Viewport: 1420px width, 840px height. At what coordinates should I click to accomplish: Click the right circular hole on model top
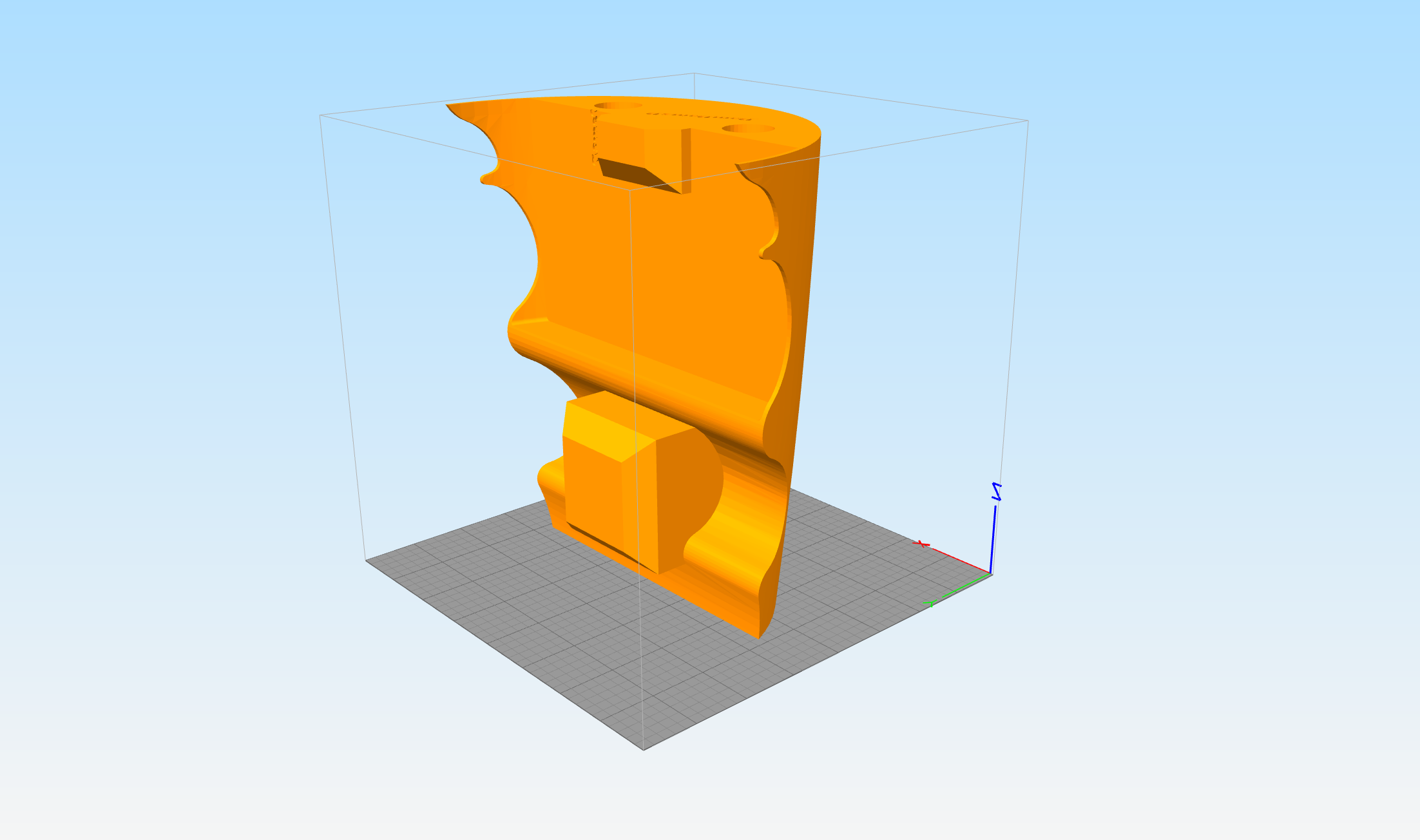[x=748, y=129]
